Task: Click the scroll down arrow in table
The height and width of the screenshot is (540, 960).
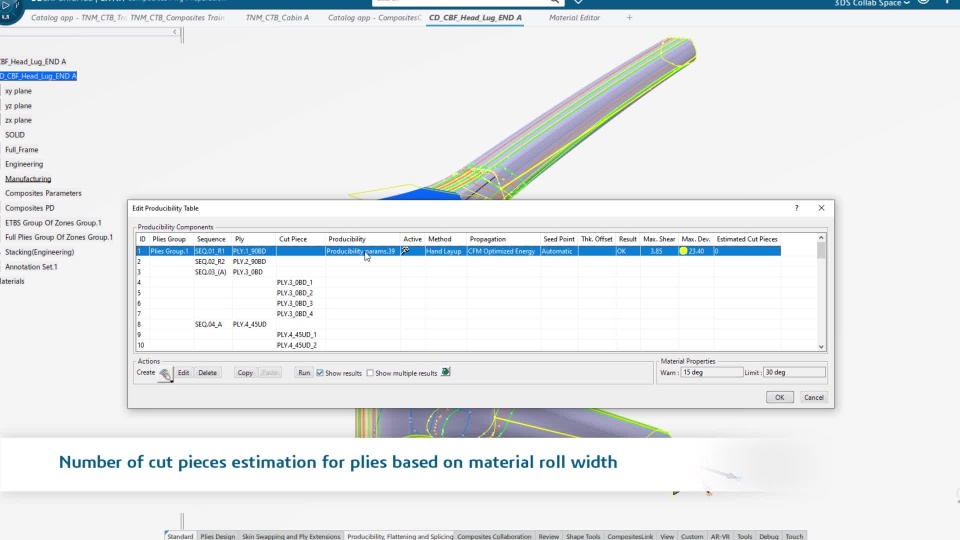Action: (821, 347)
